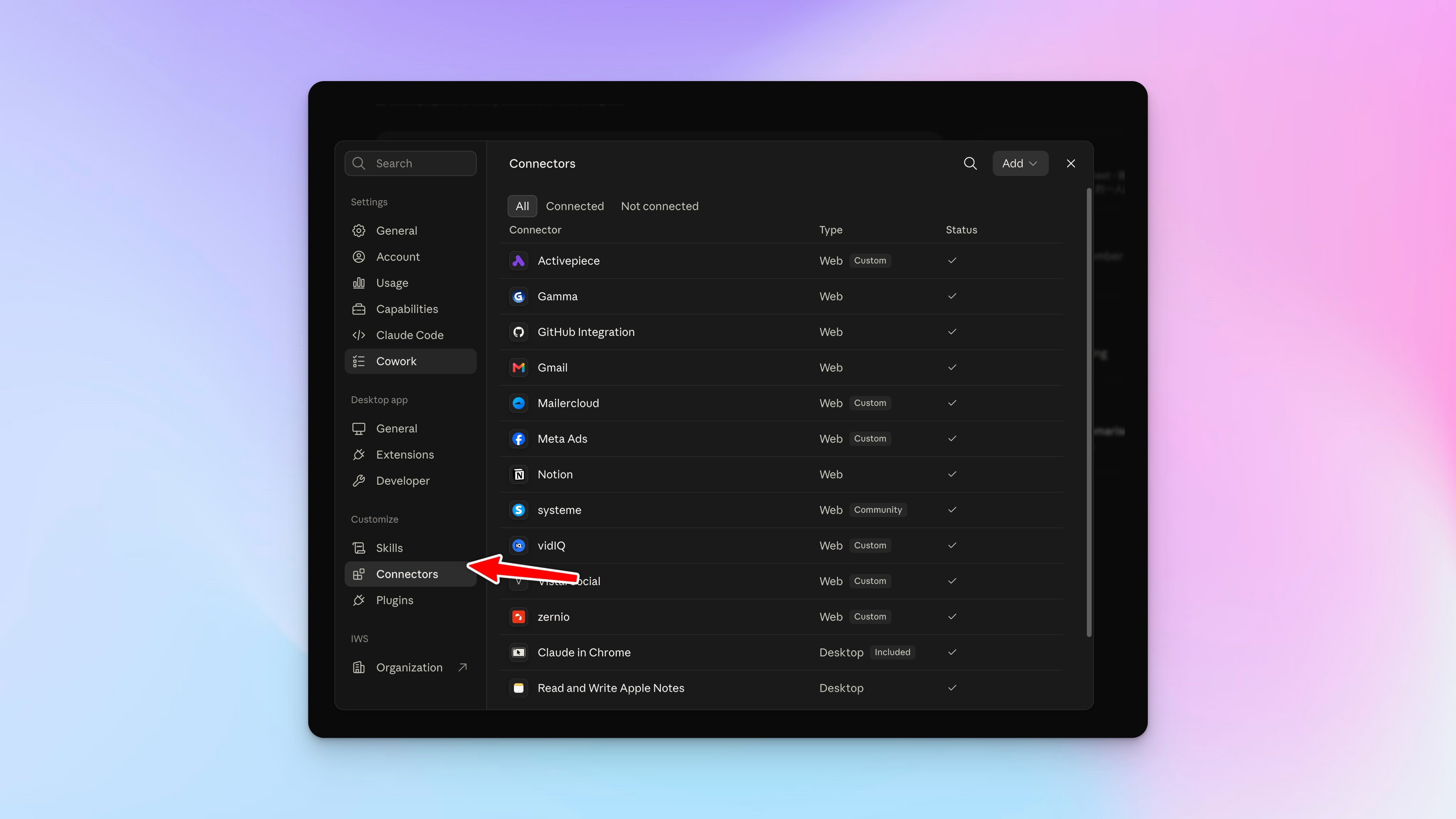Open the Plugins section
1456x819 pixels.
410,600
